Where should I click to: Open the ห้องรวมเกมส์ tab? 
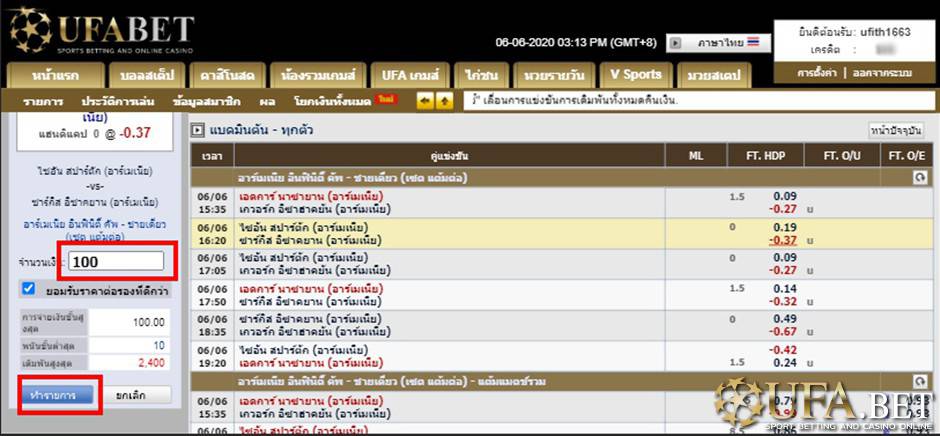[x=318, y=76]
